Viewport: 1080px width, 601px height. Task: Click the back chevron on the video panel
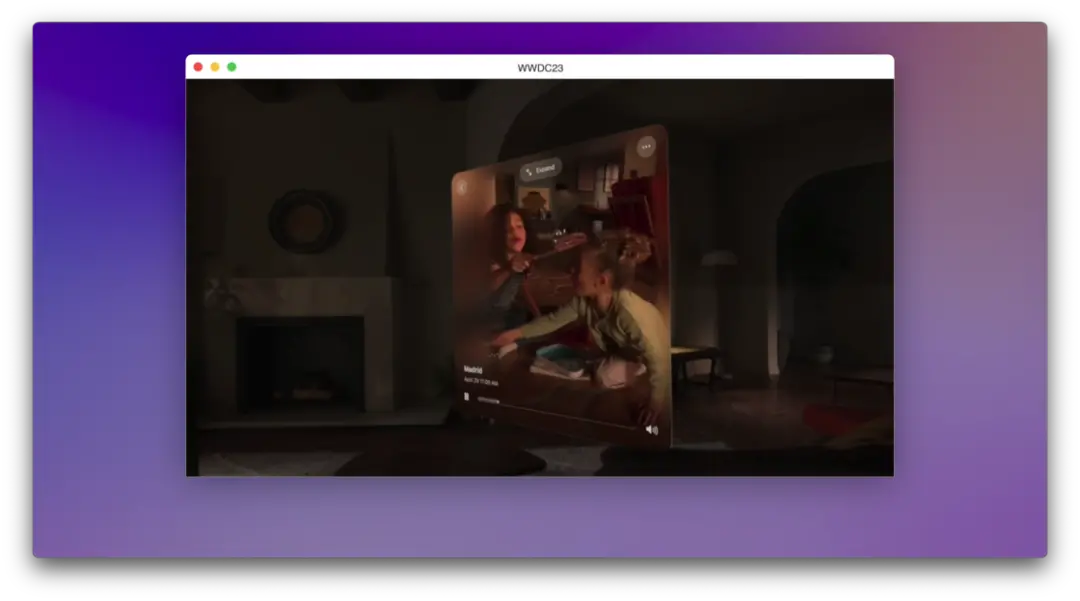coord(462,188)
